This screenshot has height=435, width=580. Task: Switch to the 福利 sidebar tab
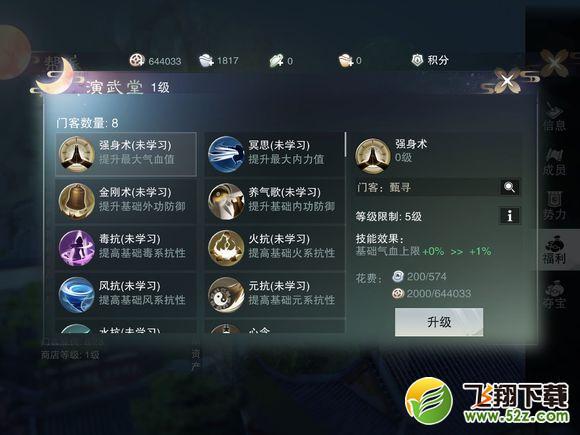554,250
